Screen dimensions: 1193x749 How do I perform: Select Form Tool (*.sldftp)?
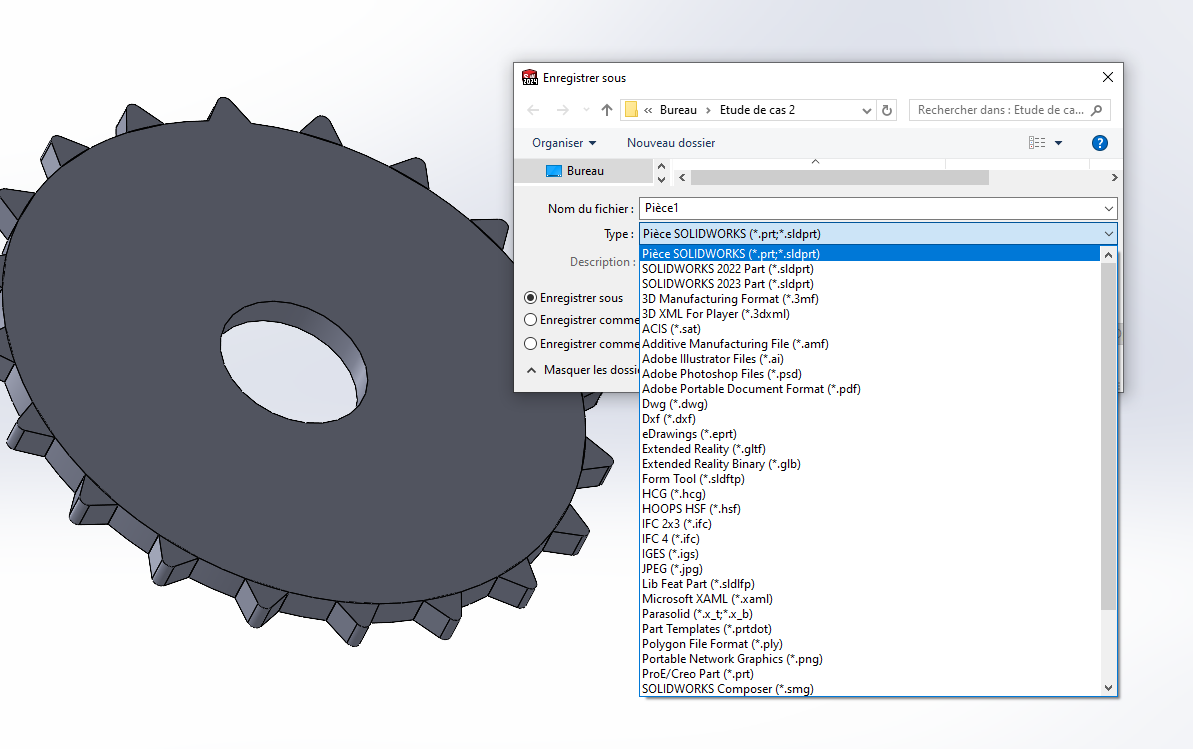[870, 479]
